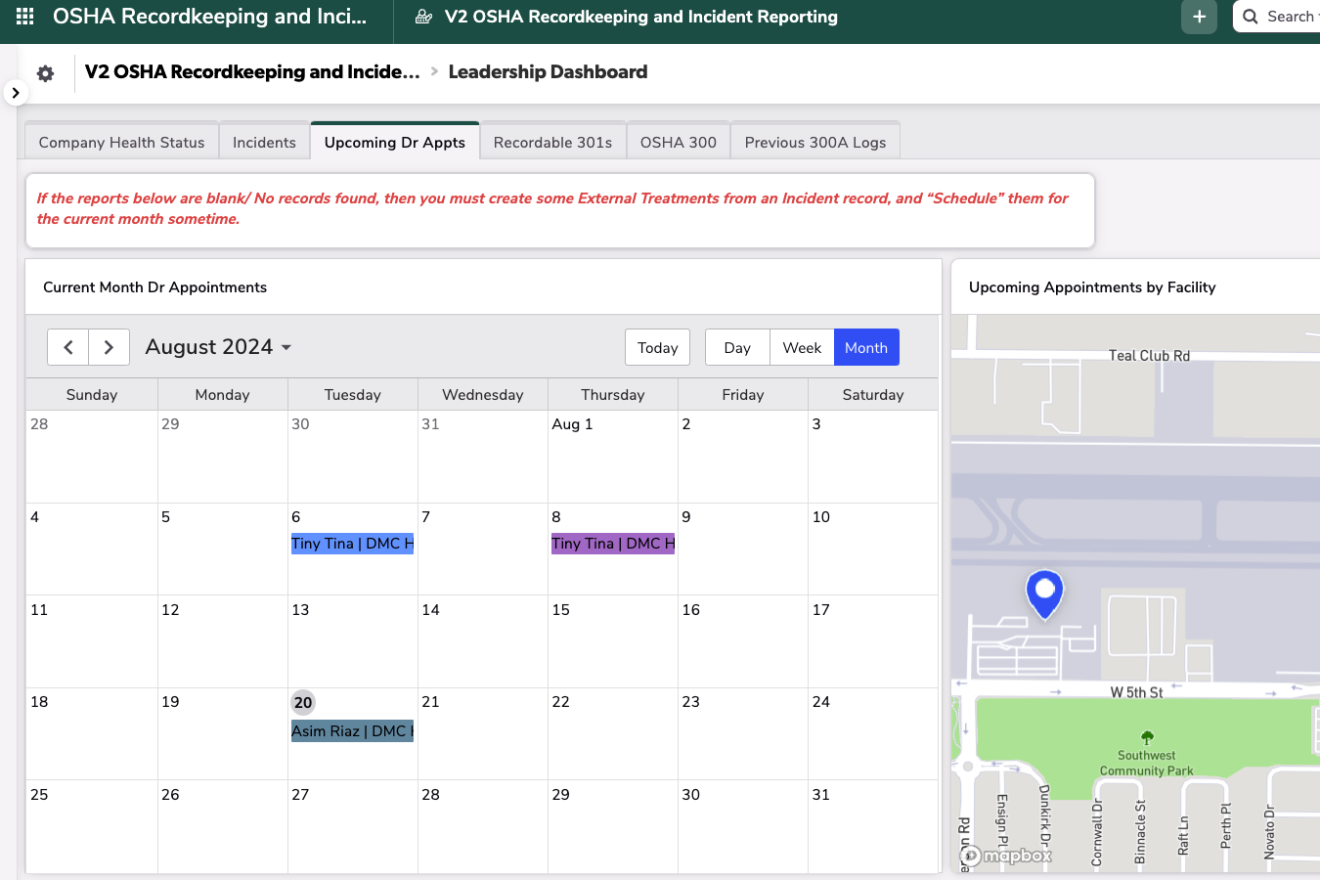This screenshot has height=880, width=1320.
Task: Click the Today button
Action: pyautogui.click(x=657, y=347)
